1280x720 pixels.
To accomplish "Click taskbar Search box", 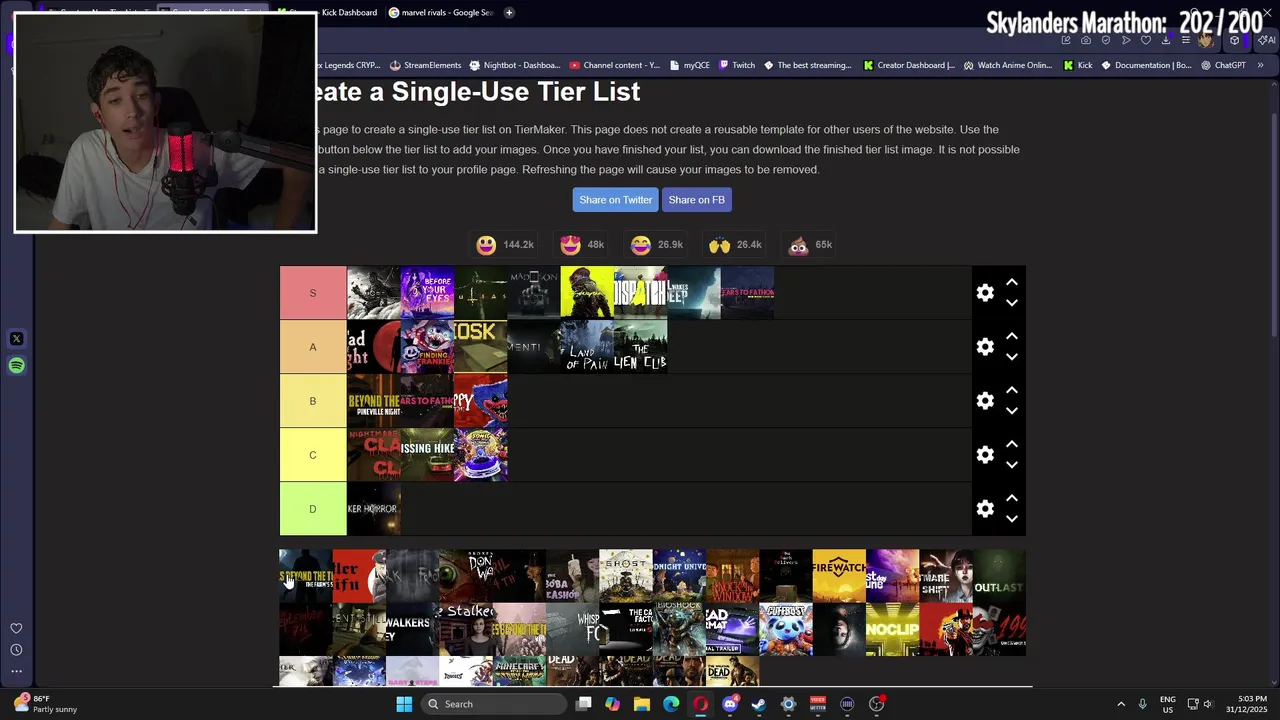I will pos(494,704).
